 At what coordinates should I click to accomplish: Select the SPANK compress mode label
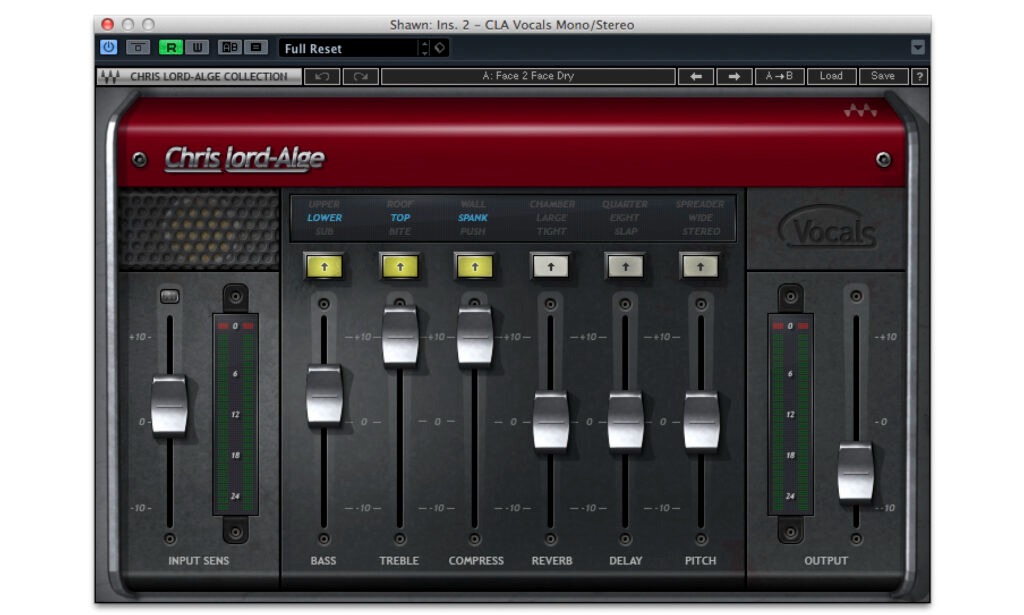coord(473,218)
